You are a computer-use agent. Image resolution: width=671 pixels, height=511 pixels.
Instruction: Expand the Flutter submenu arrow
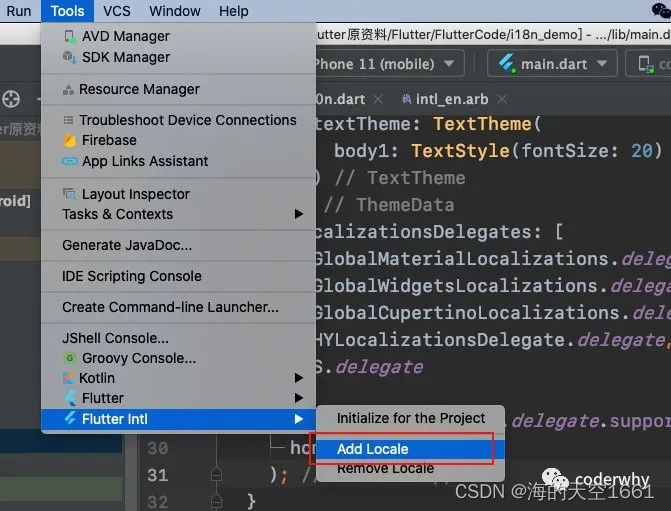[x=299, y=398]
